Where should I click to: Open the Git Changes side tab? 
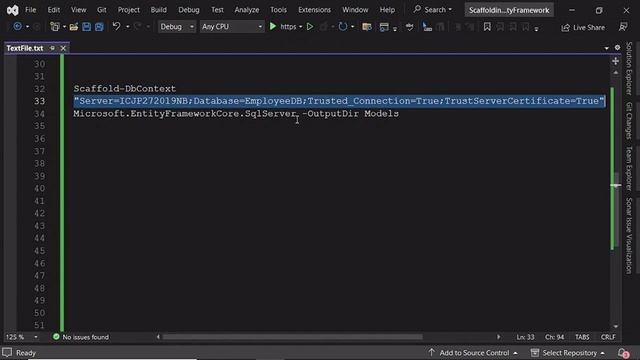pyautogui.click(x=629, y=120)
